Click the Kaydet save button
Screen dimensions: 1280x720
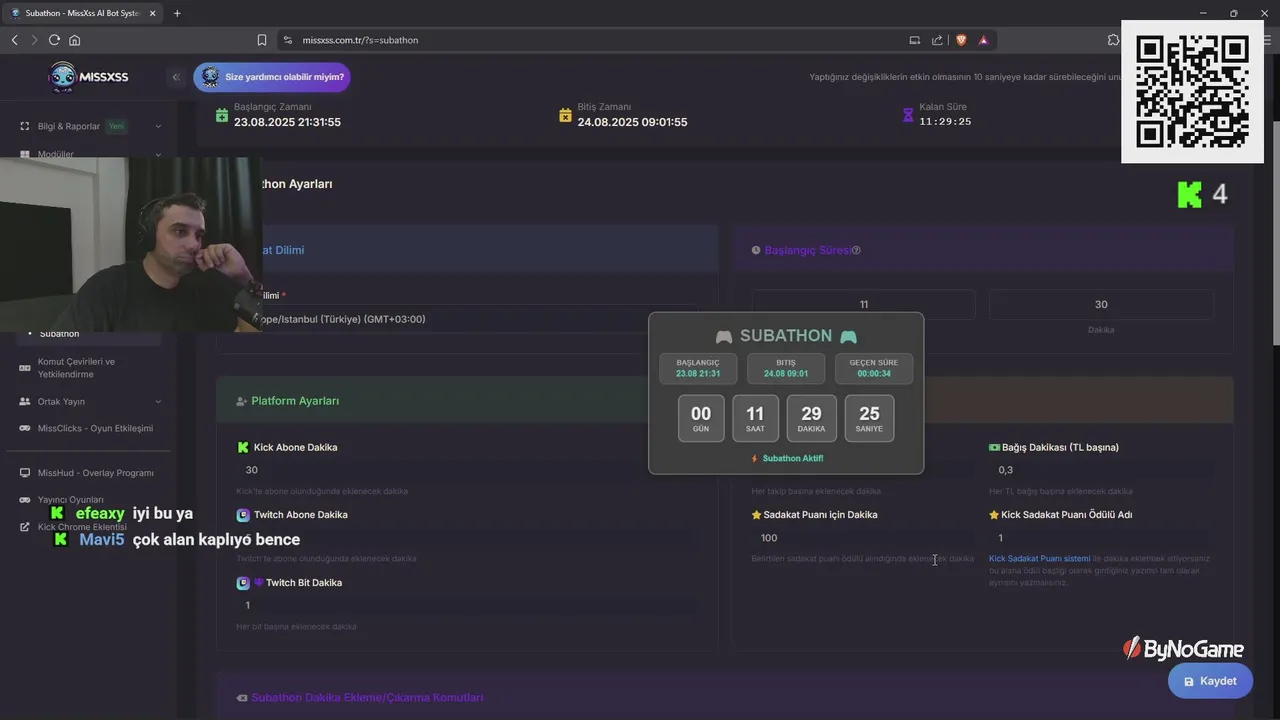[x=1210, y=681]
